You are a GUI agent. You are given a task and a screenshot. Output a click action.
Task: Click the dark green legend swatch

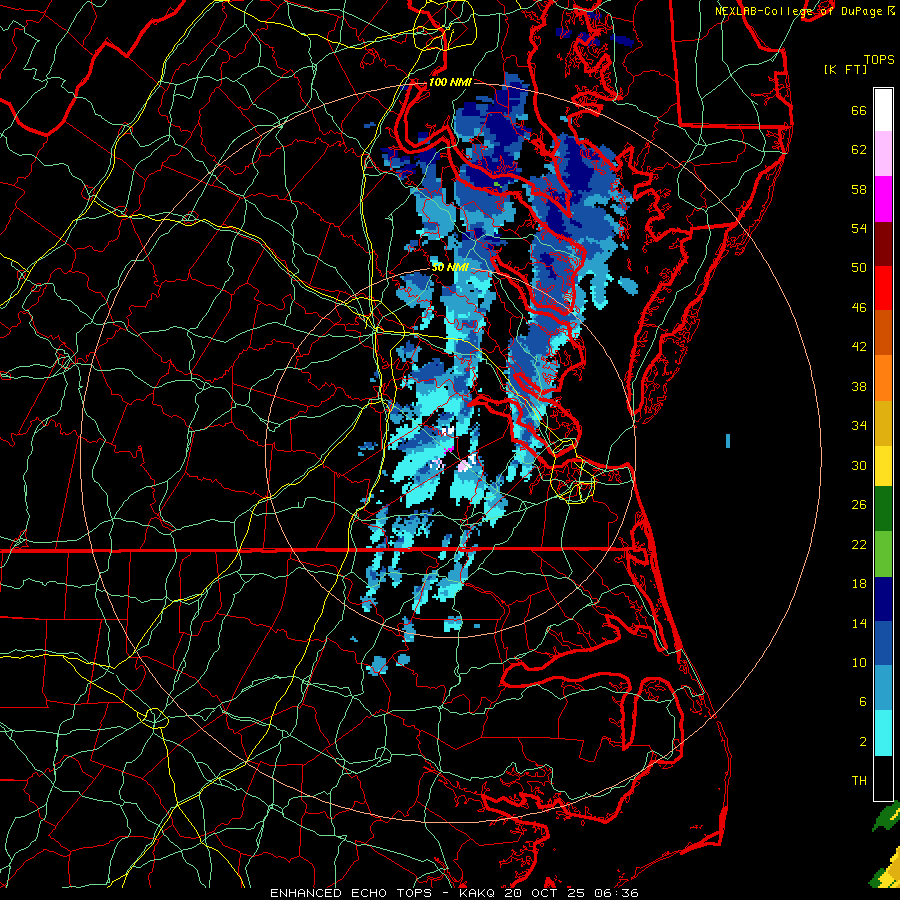pos(883,509)
